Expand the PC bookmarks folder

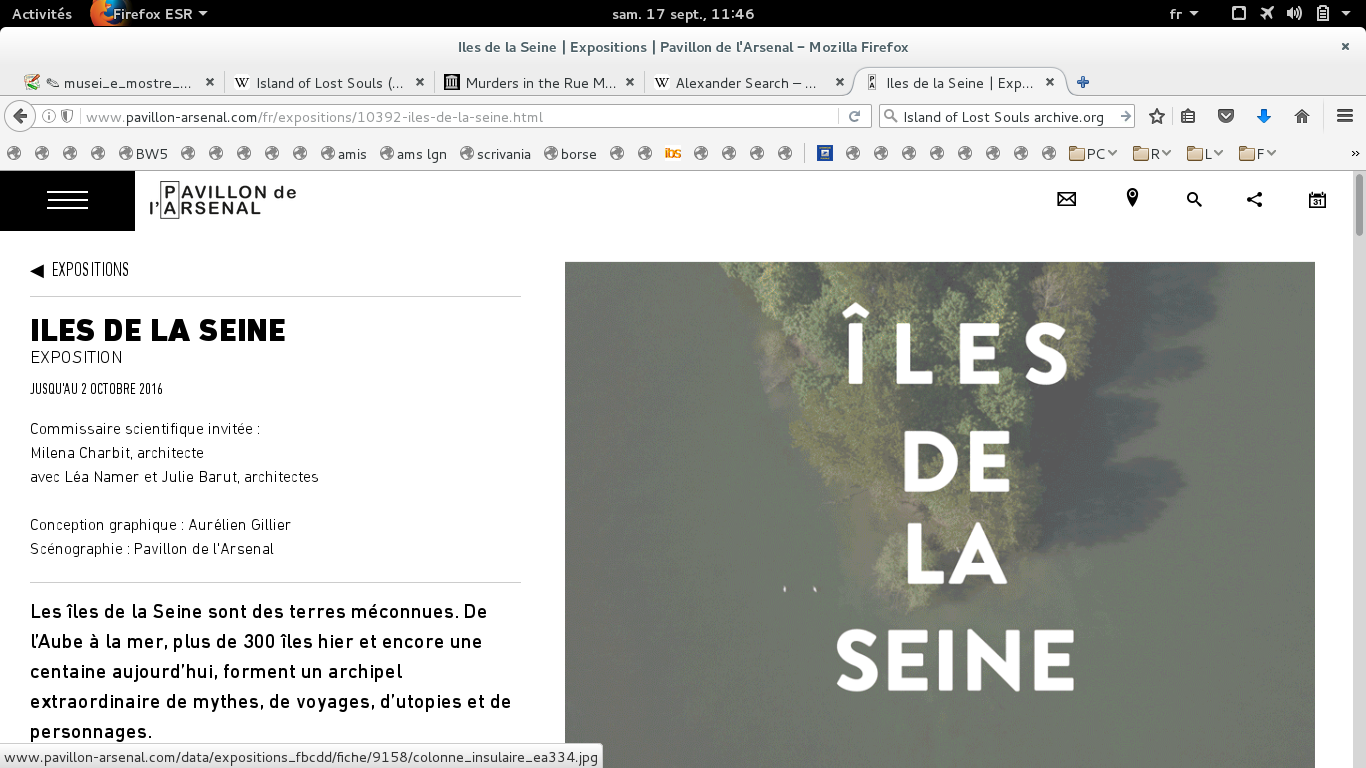(x=1093, y=154)
